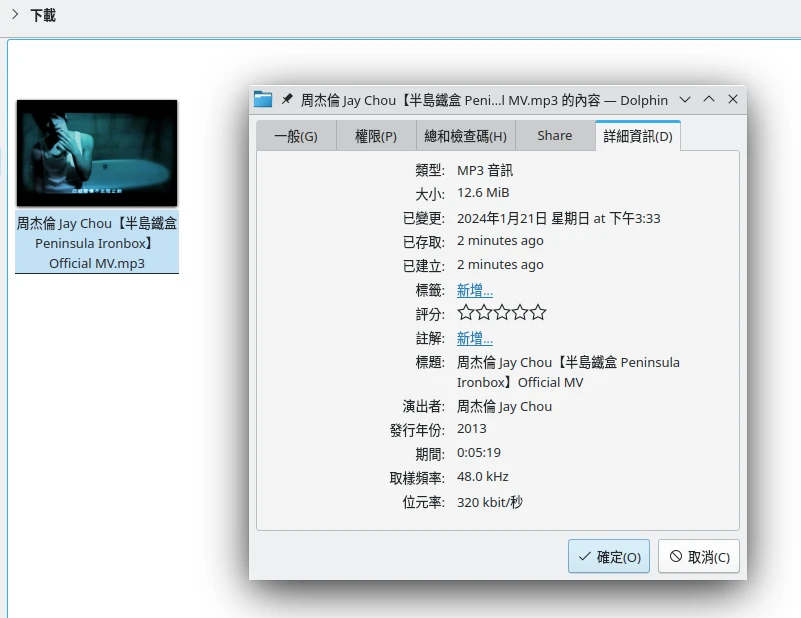801x618 pixels.
Task: Switch to the 一般(G) tab
Action: pos(295,136)
